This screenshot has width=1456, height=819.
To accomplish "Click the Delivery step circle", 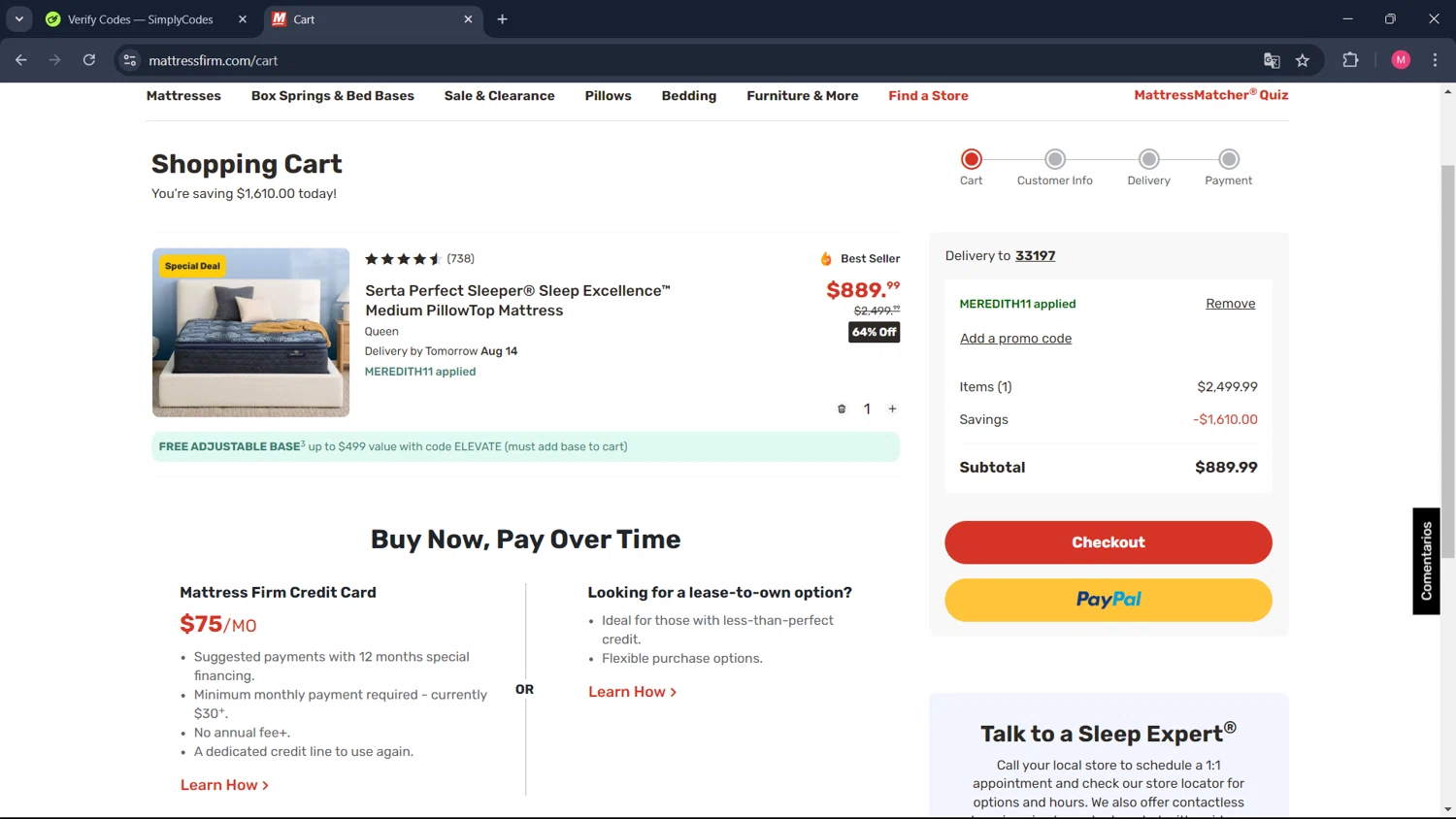I will (1149, 159).
